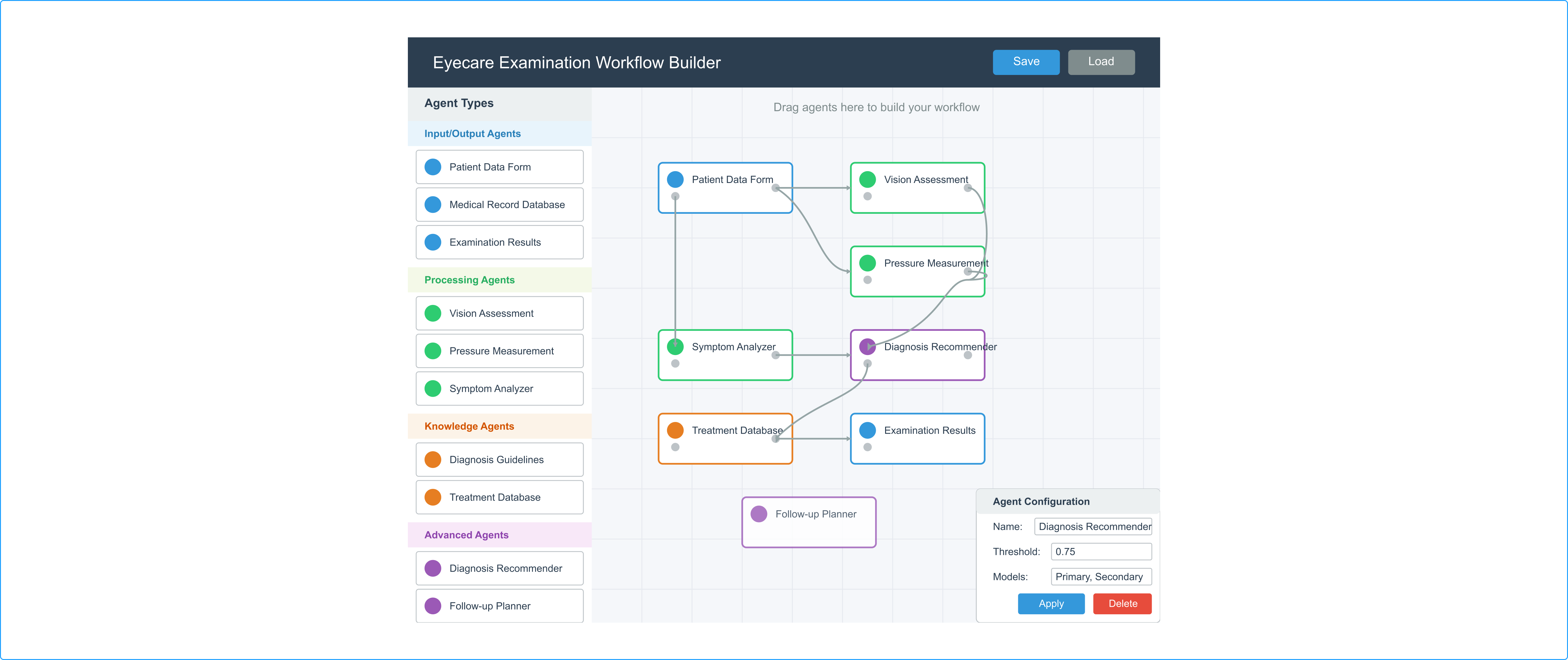Click purple icon on Follow-up Planner canvas node
Viewport: 1568px width, 660px height.
pyautogui.click(x=758, y=514)
